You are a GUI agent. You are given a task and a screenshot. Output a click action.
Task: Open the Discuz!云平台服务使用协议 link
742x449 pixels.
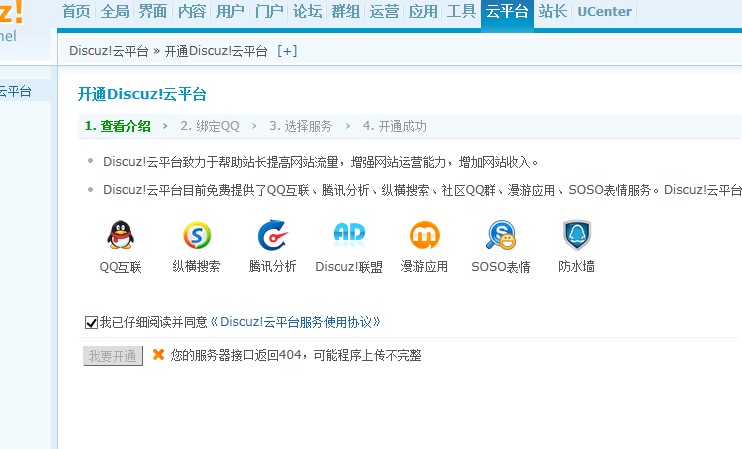point(295,322)
